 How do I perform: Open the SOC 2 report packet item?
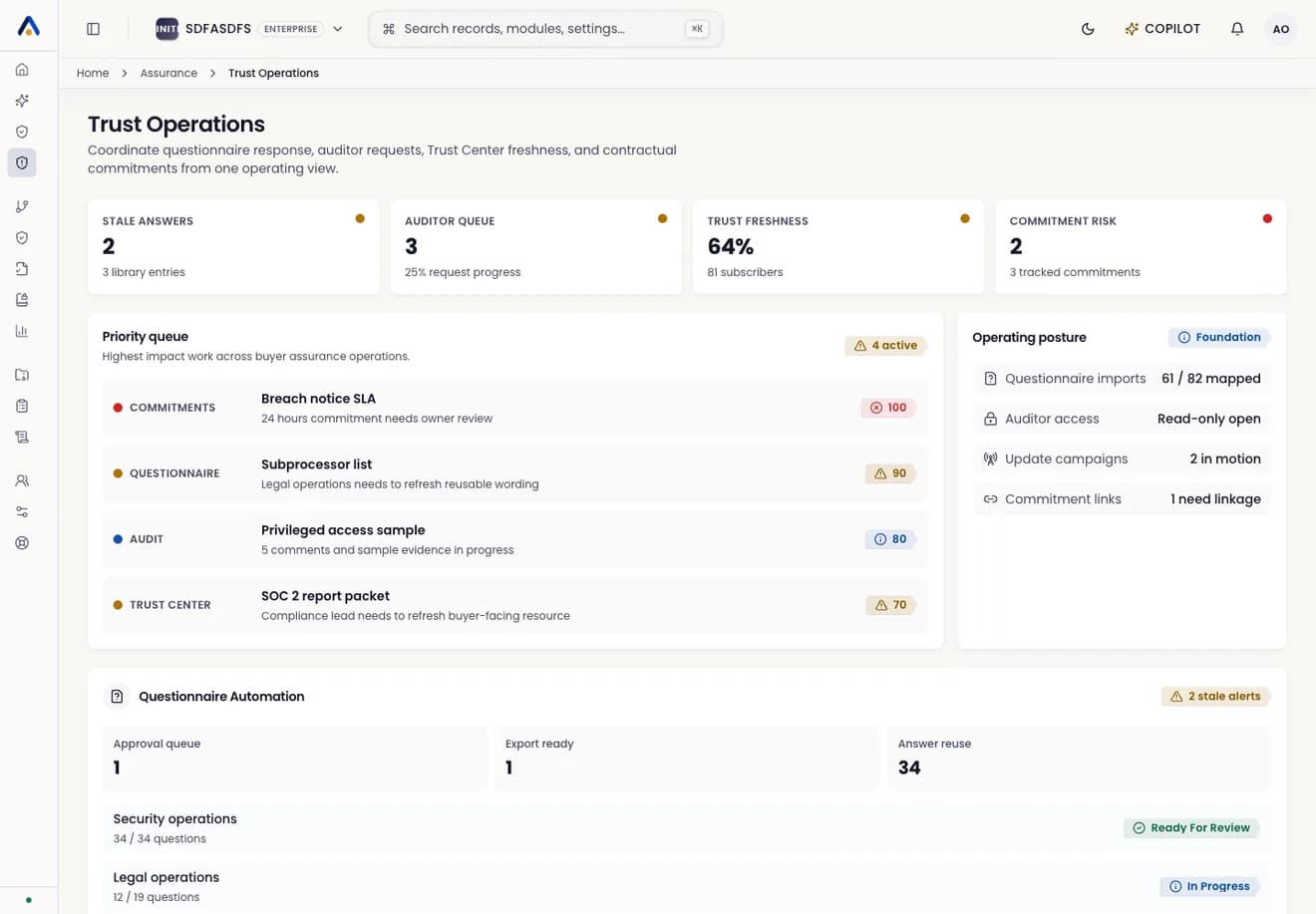(x=514, y=605)
